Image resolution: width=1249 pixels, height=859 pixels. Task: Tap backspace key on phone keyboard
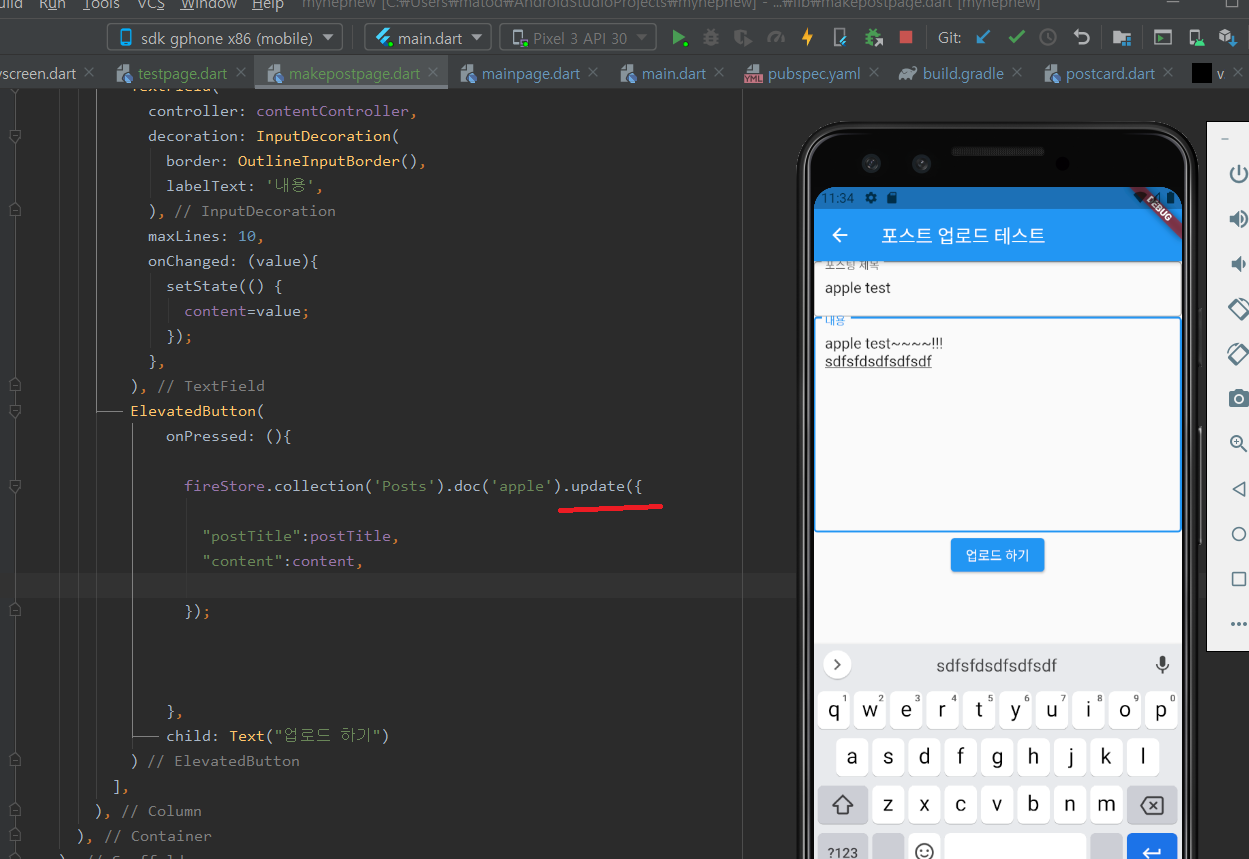point(1152,804)
